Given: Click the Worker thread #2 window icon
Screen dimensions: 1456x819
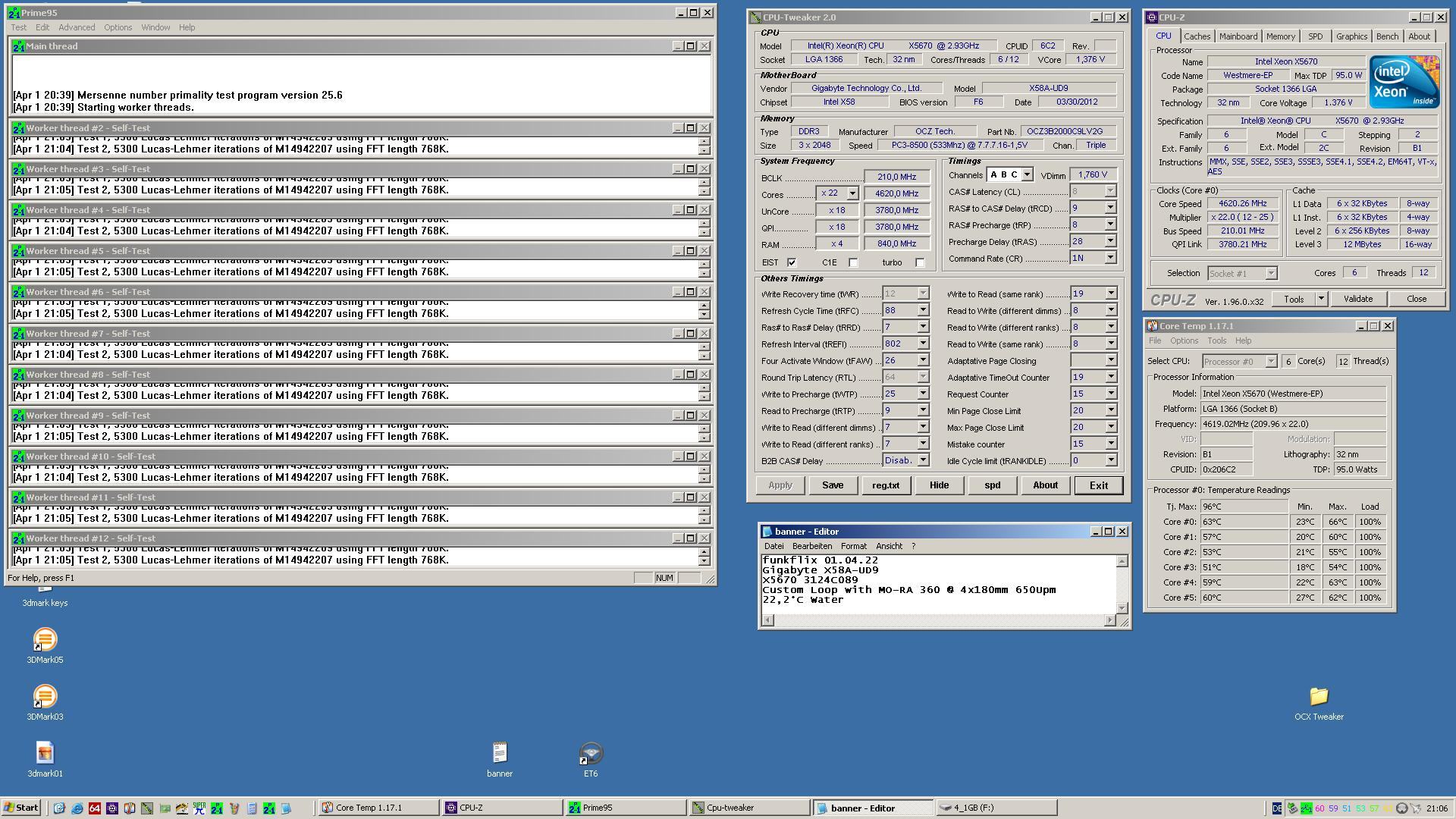Looking at the screenshot, I should [19, 128].
